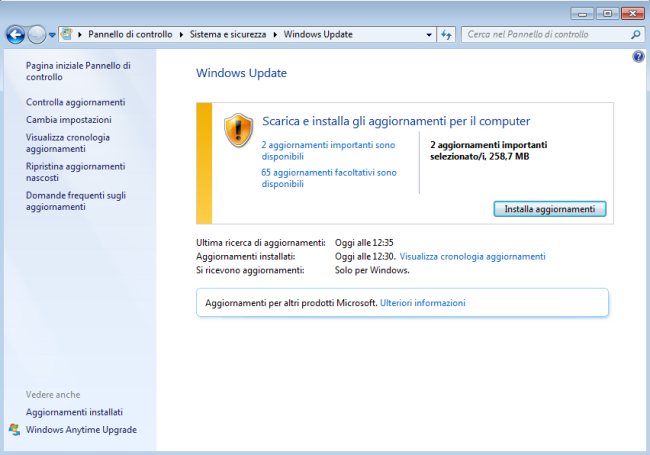Image resolution: width=650 pixels, height=455 pixels.
Task: Open Pagina iniziale Pannello di controllo
Action: [x=78, y=71]
